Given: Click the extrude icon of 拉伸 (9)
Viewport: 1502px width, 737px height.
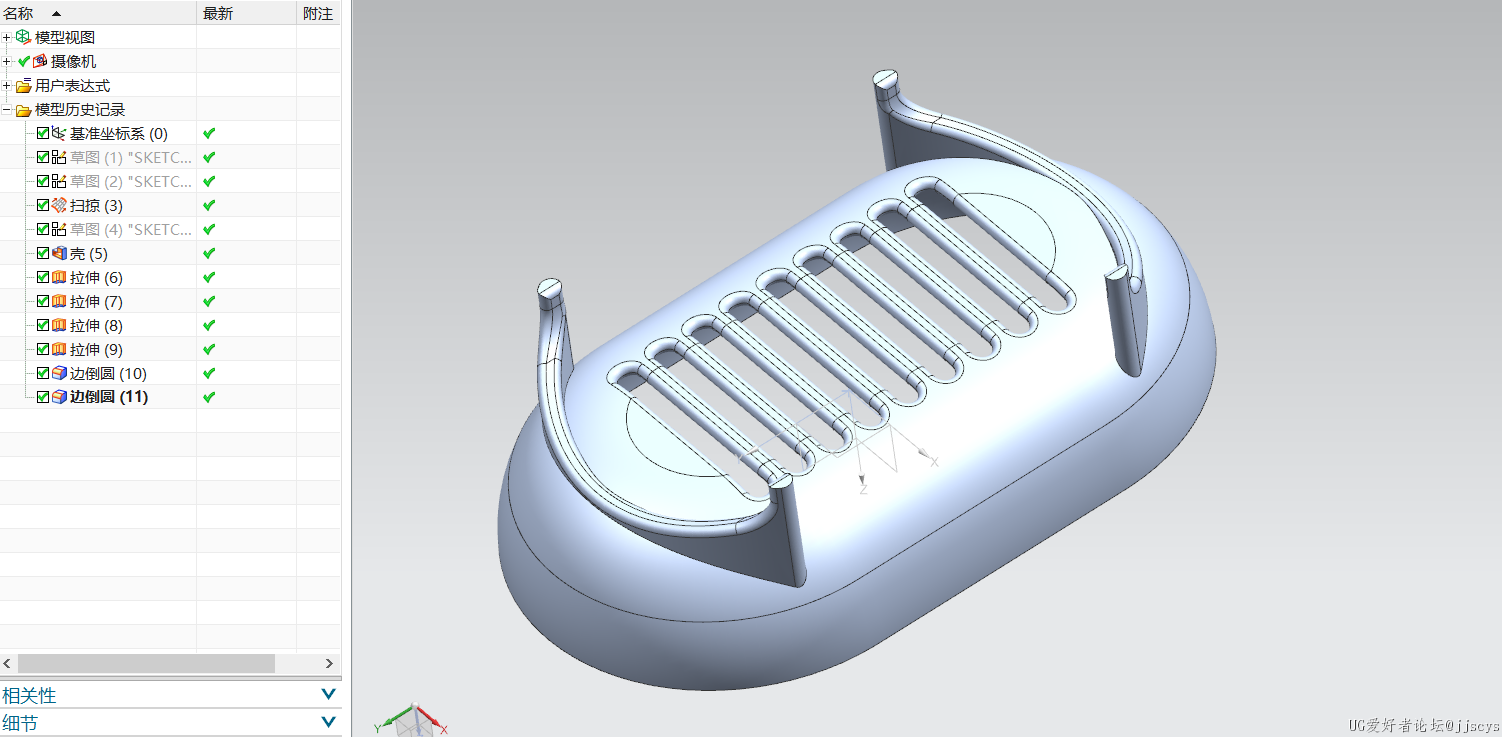Looking at the screenshot, I should (x=59, y=349).
